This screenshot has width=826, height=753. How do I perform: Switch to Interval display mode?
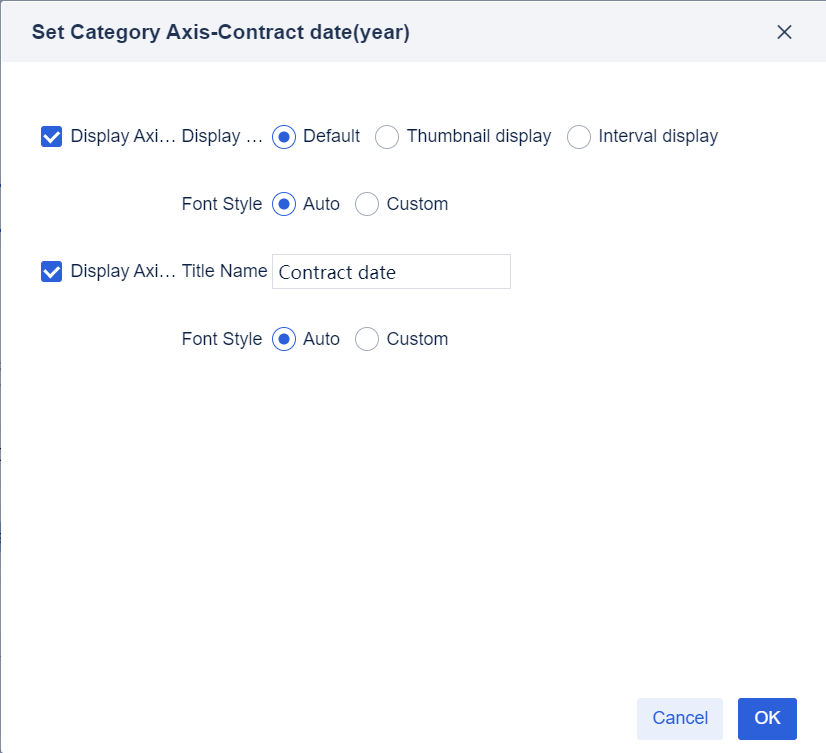coord(579,137)
